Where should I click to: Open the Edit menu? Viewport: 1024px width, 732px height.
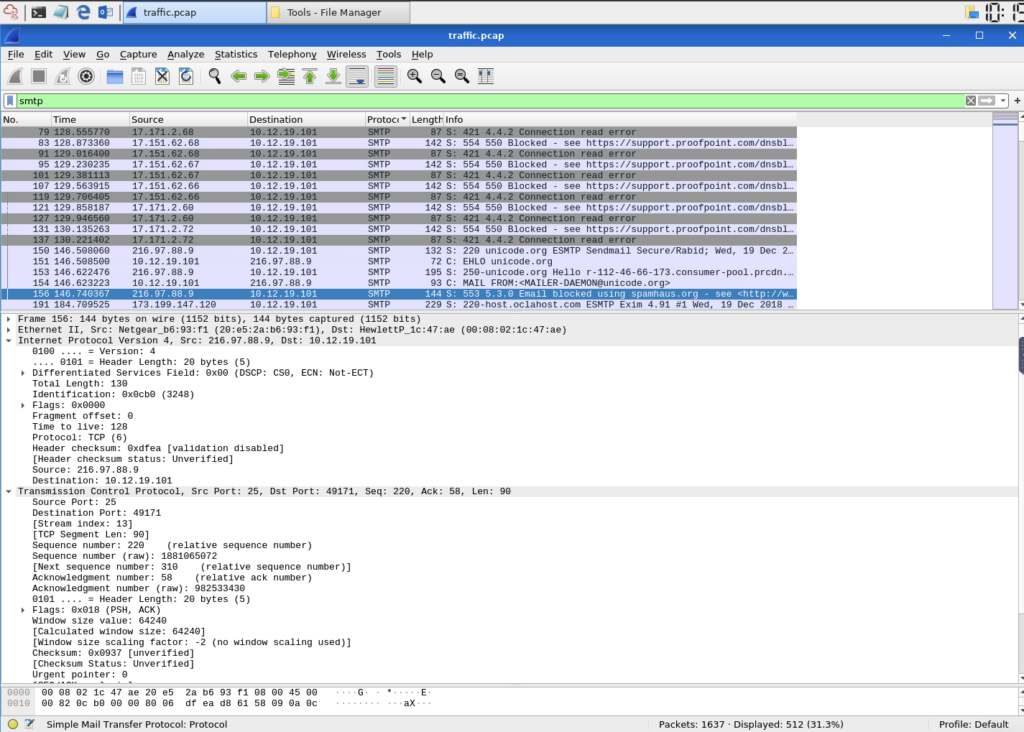pyautogui.click(x=43, y=54)
